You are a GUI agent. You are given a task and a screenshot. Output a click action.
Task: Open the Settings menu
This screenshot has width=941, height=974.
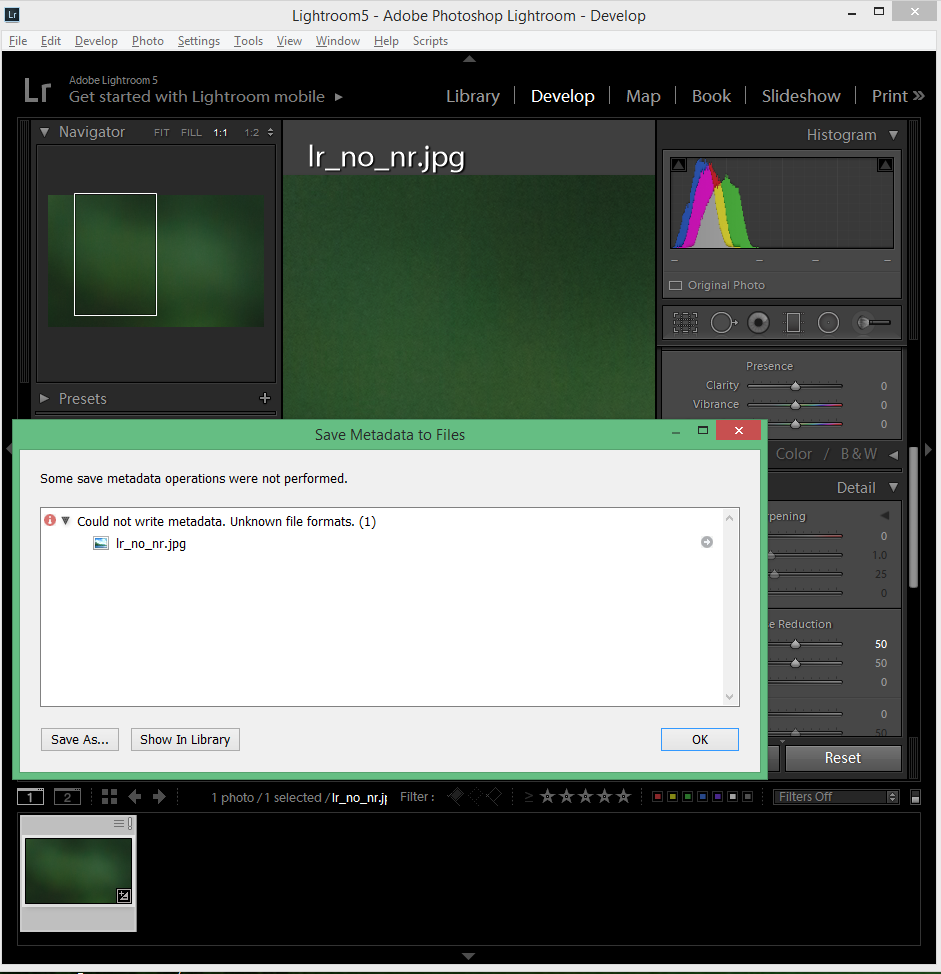[x=199, y=41]
